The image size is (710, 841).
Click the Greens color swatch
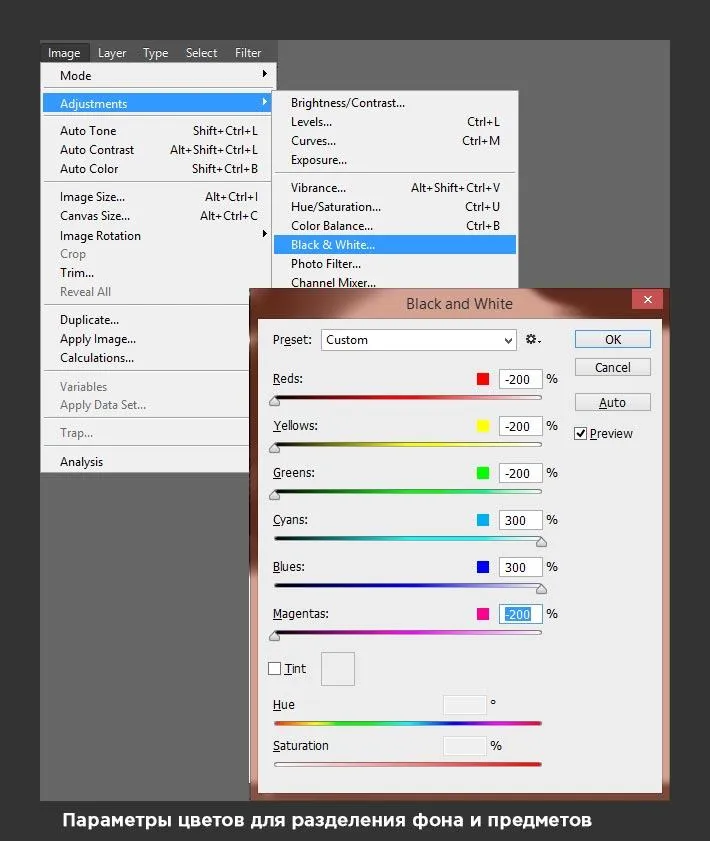pos(483,473)
